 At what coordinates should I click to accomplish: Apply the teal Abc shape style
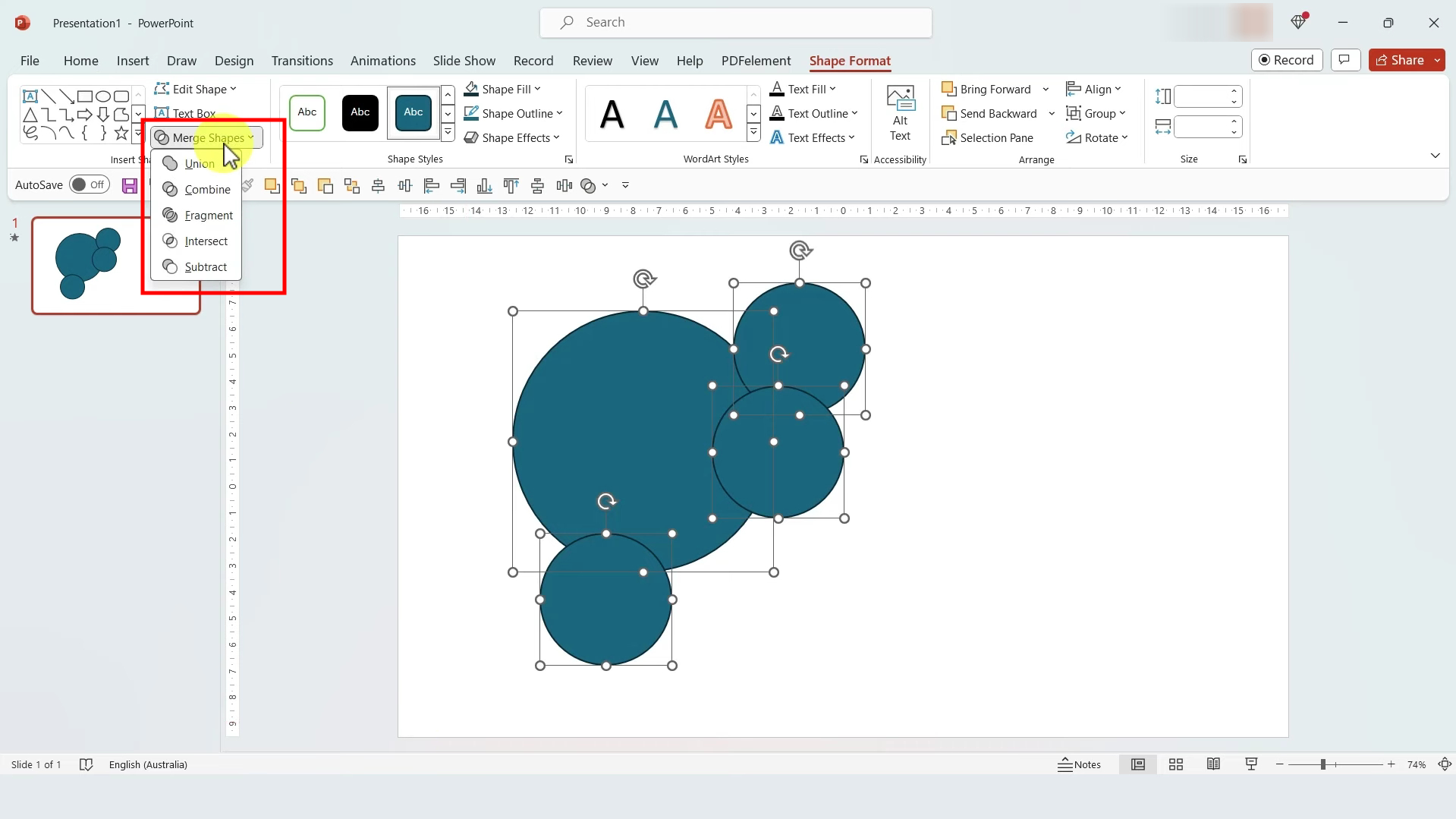click(x=414, y=112)
